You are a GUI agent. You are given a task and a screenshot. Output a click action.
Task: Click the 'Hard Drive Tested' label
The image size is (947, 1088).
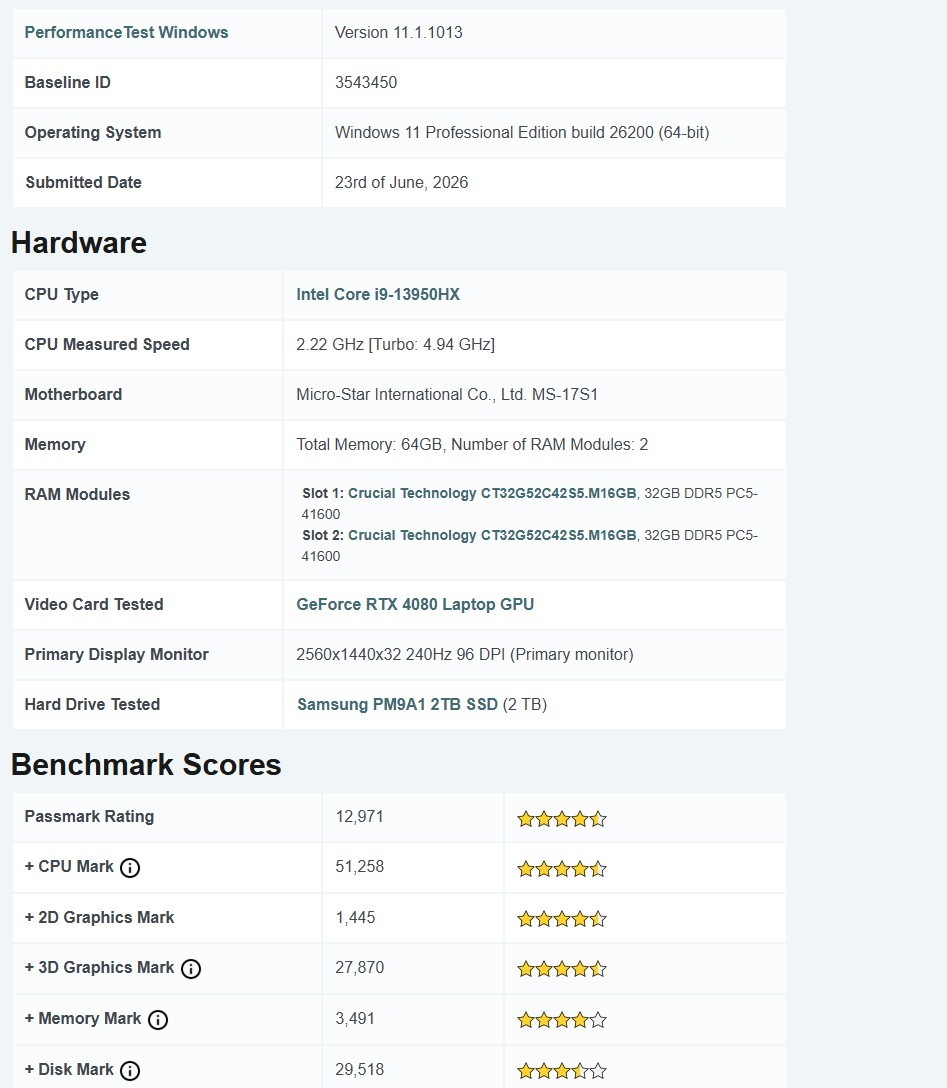(x=92, y=704)
